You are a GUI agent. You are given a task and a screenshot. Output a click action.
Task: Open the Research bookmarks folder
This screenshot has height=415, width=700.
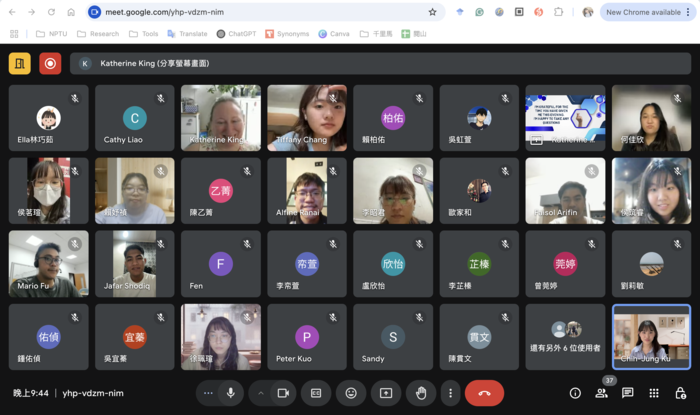[98, 33]
